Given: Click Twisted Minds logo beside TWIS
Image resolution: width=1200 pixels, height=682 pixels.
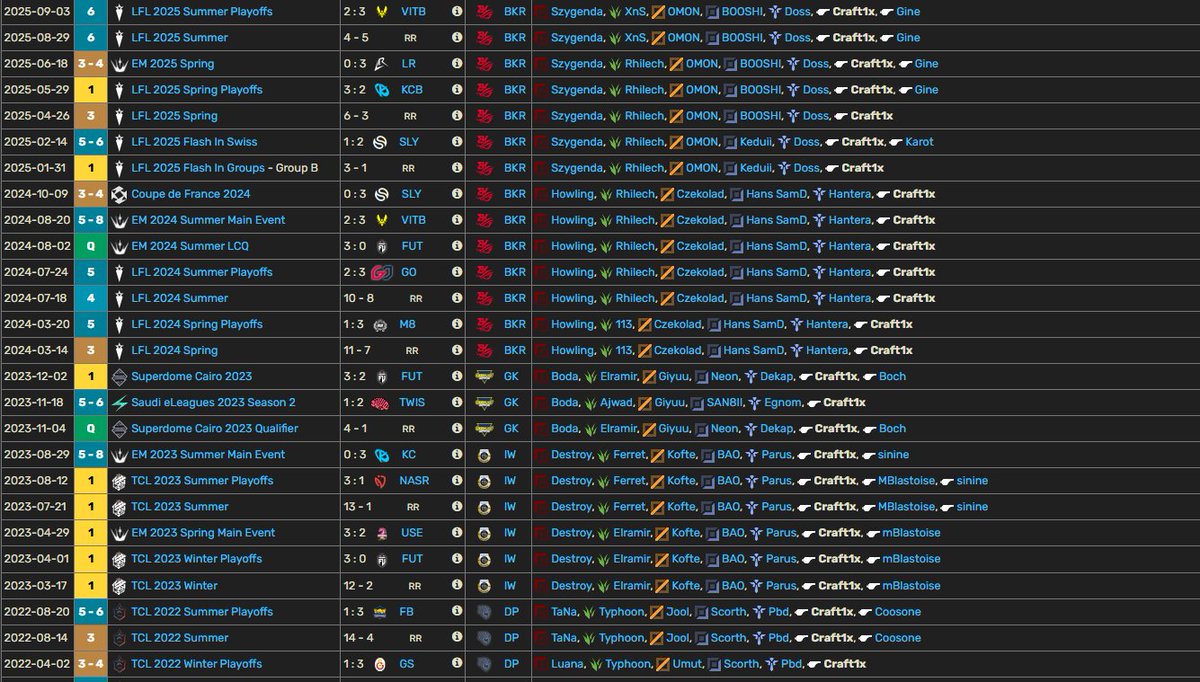Looking at the screenshot, I should 381,402.
